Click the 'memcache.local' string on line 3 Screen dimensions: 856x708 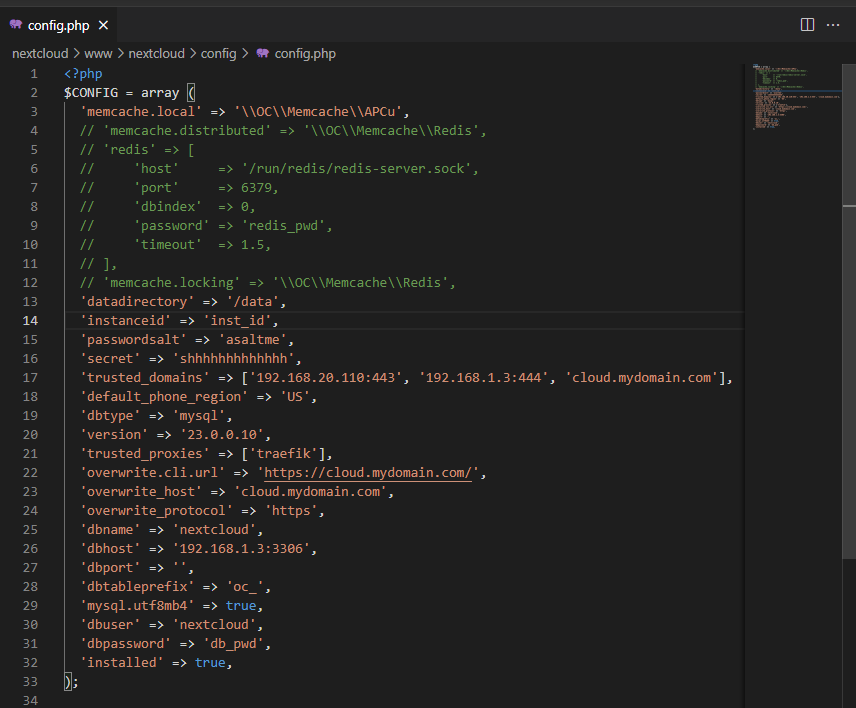[141, 112]
